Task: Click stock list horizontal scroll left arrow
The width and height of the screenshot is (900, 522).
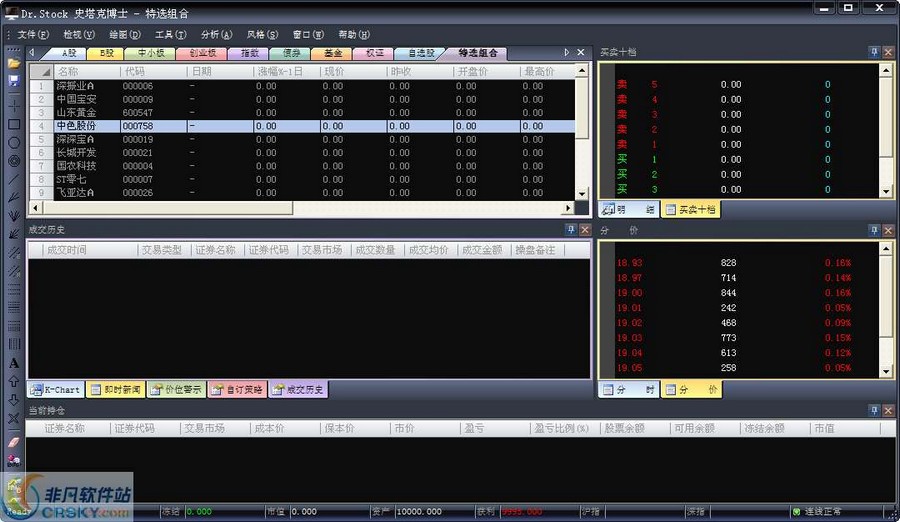Action: coord(36,208)
